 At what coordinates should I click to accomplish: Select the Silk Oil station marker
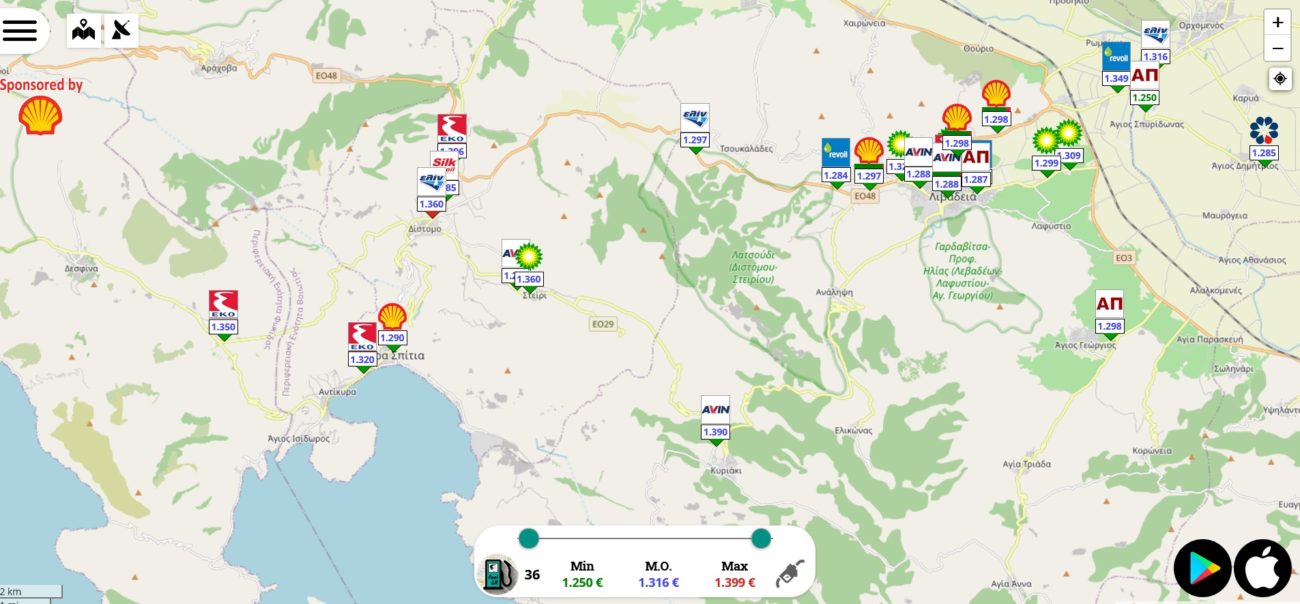(x=445, y=162)
